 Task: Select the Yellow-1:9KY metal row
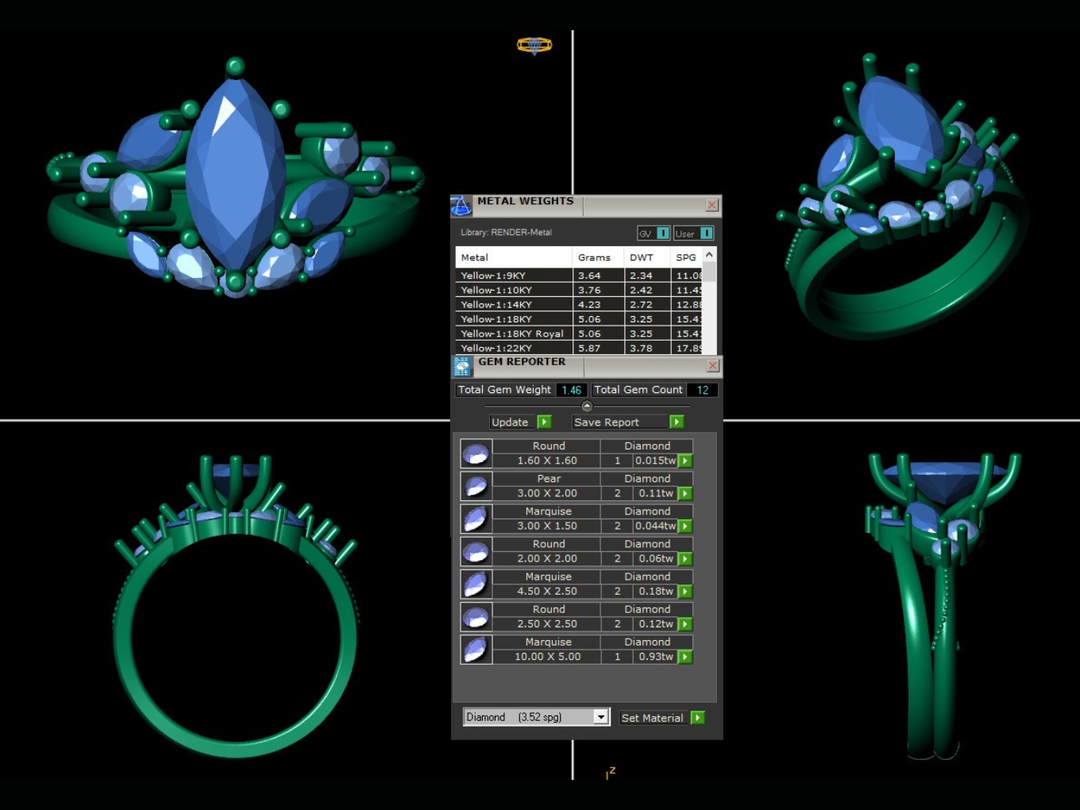[x=579, y=276]
